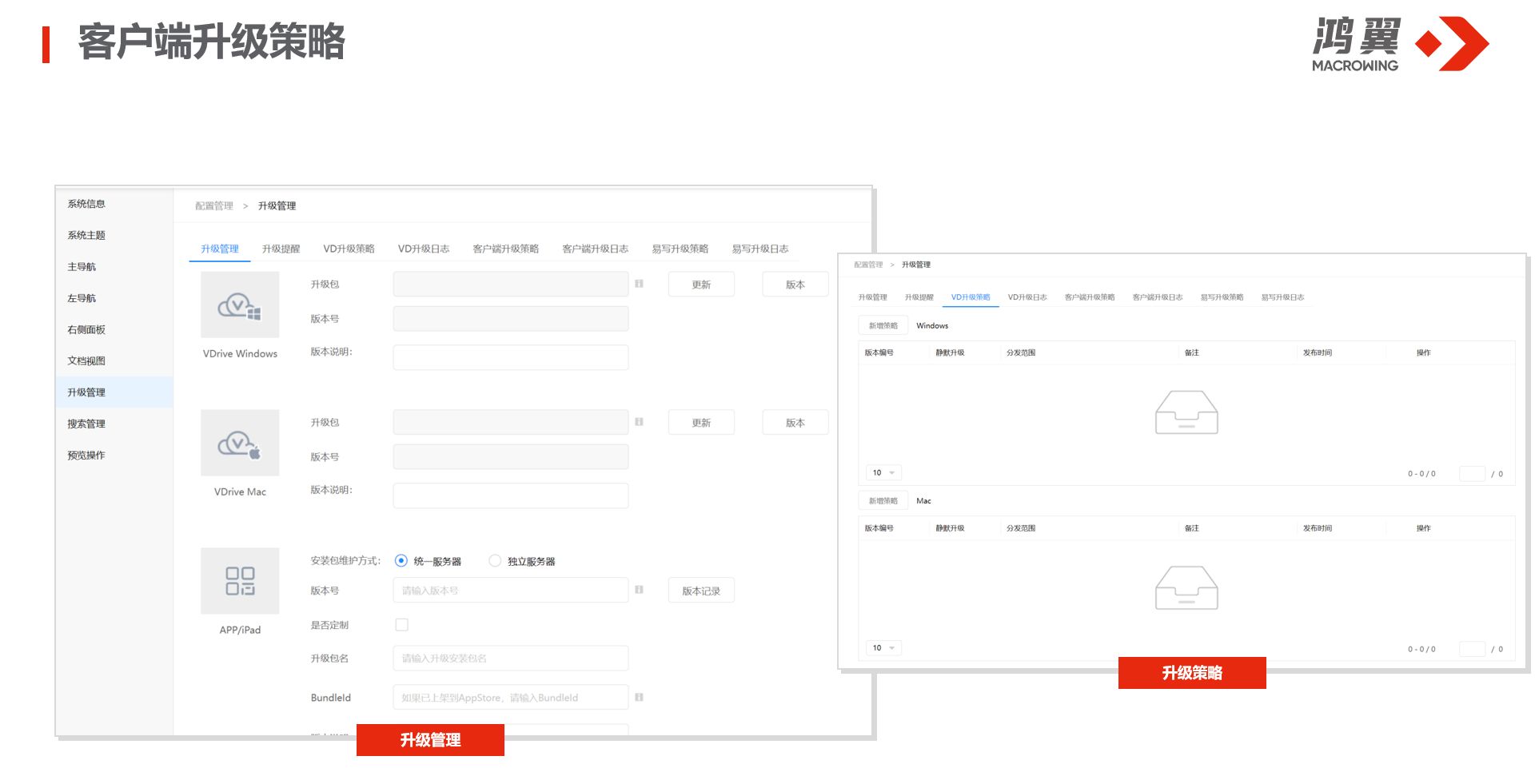Image resolution: width=1535 pixels, height=784 pixels.
Task: Select 搜索管理 in the left sidebar
Action: [x=86, y=424]
